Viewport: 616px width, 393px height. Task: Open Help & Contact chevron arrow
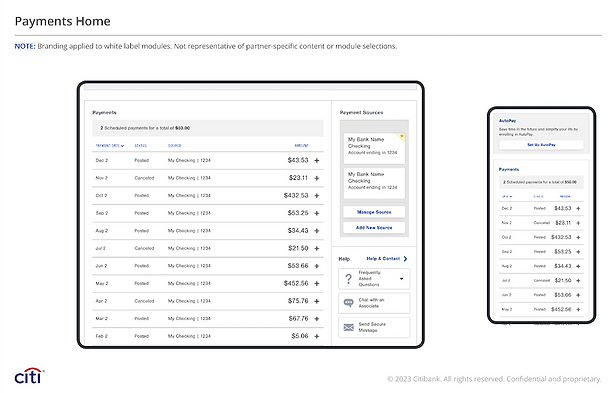pyautogui.click(x=405, y=259)
